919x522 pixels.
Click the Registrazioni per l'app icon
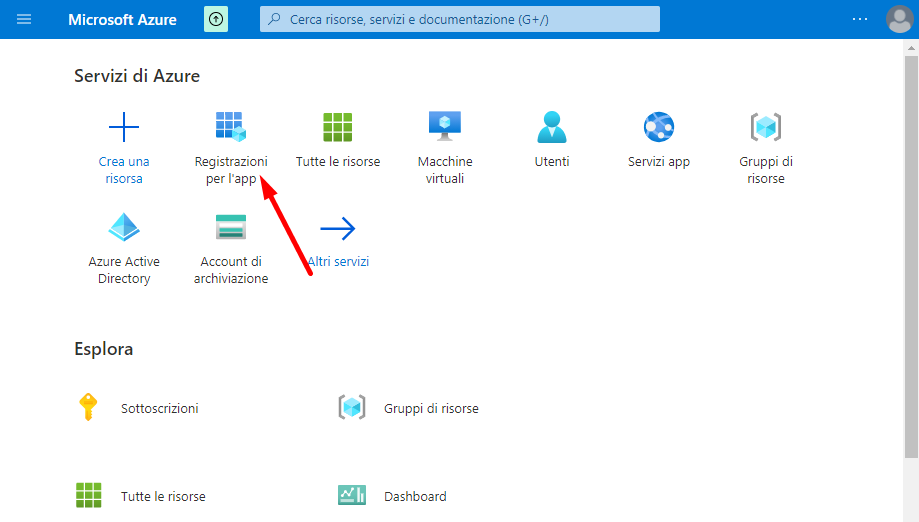(x=230, y=127)
